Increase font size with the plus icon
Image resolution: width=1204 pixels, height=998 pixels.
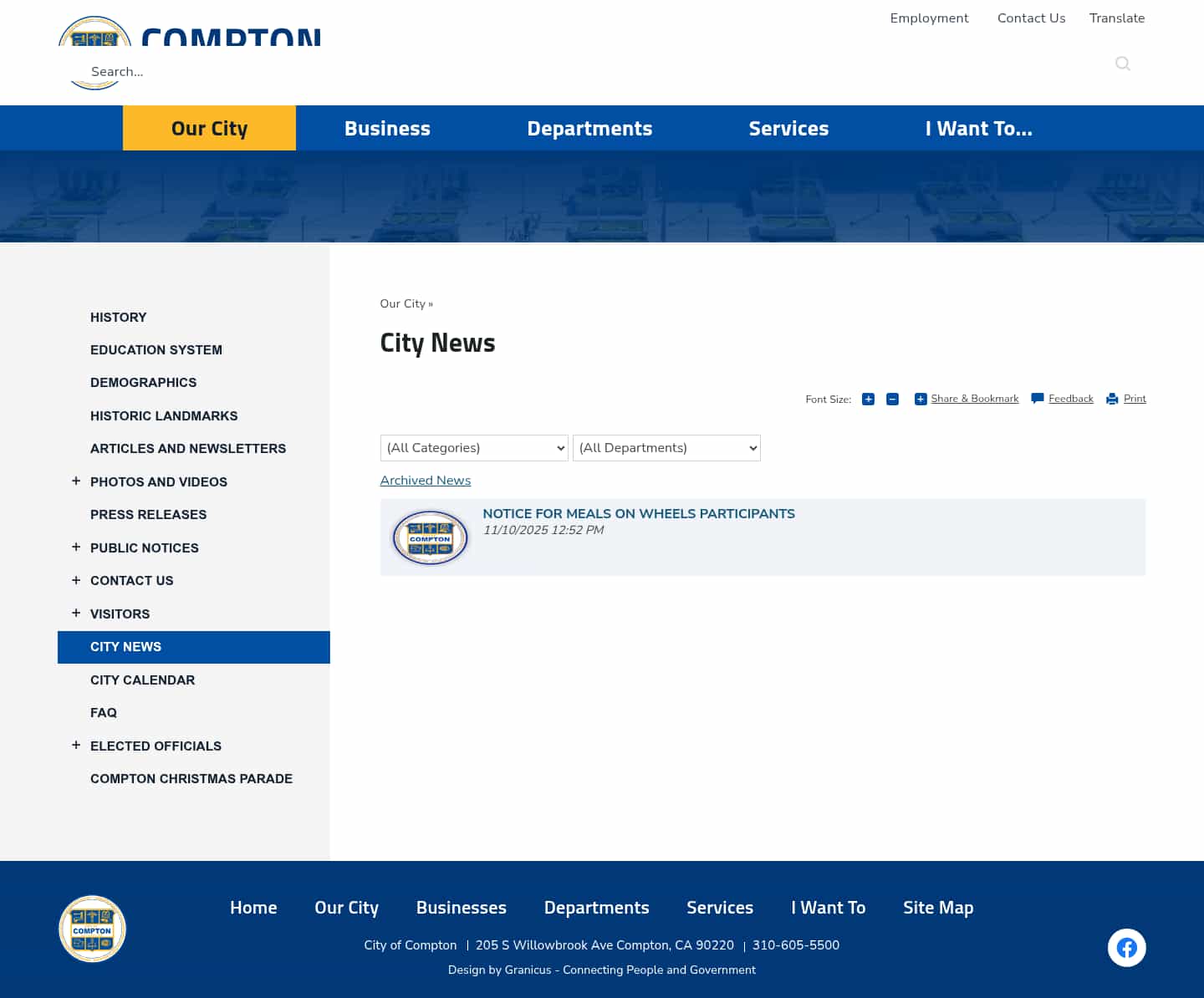868,399
